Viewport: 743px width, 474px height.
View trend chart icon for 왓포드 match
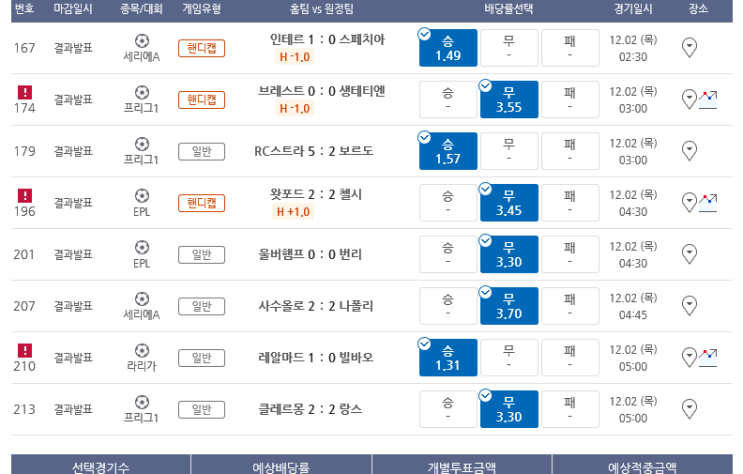[708, 203]
